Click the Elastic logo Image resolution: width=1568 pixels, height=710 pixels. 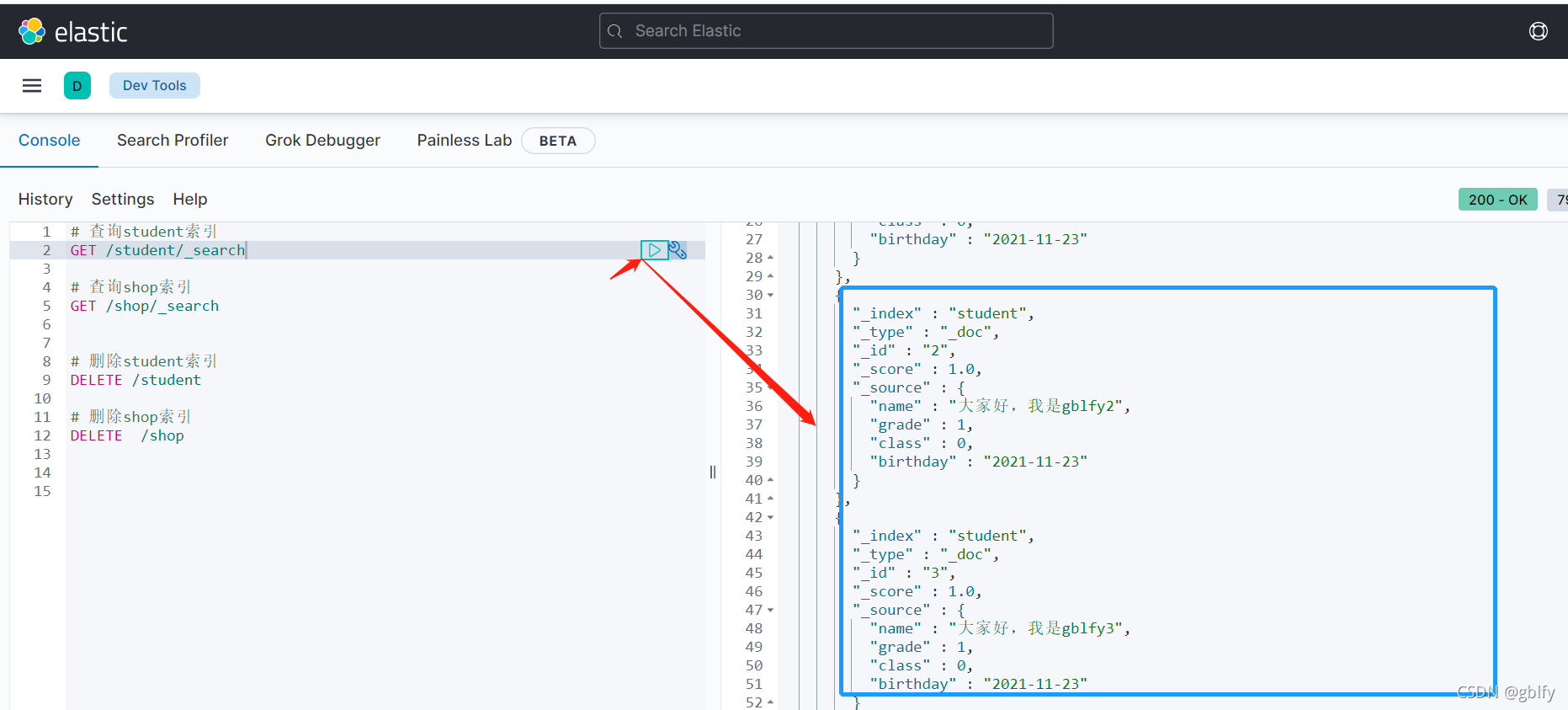pos(72,31)
